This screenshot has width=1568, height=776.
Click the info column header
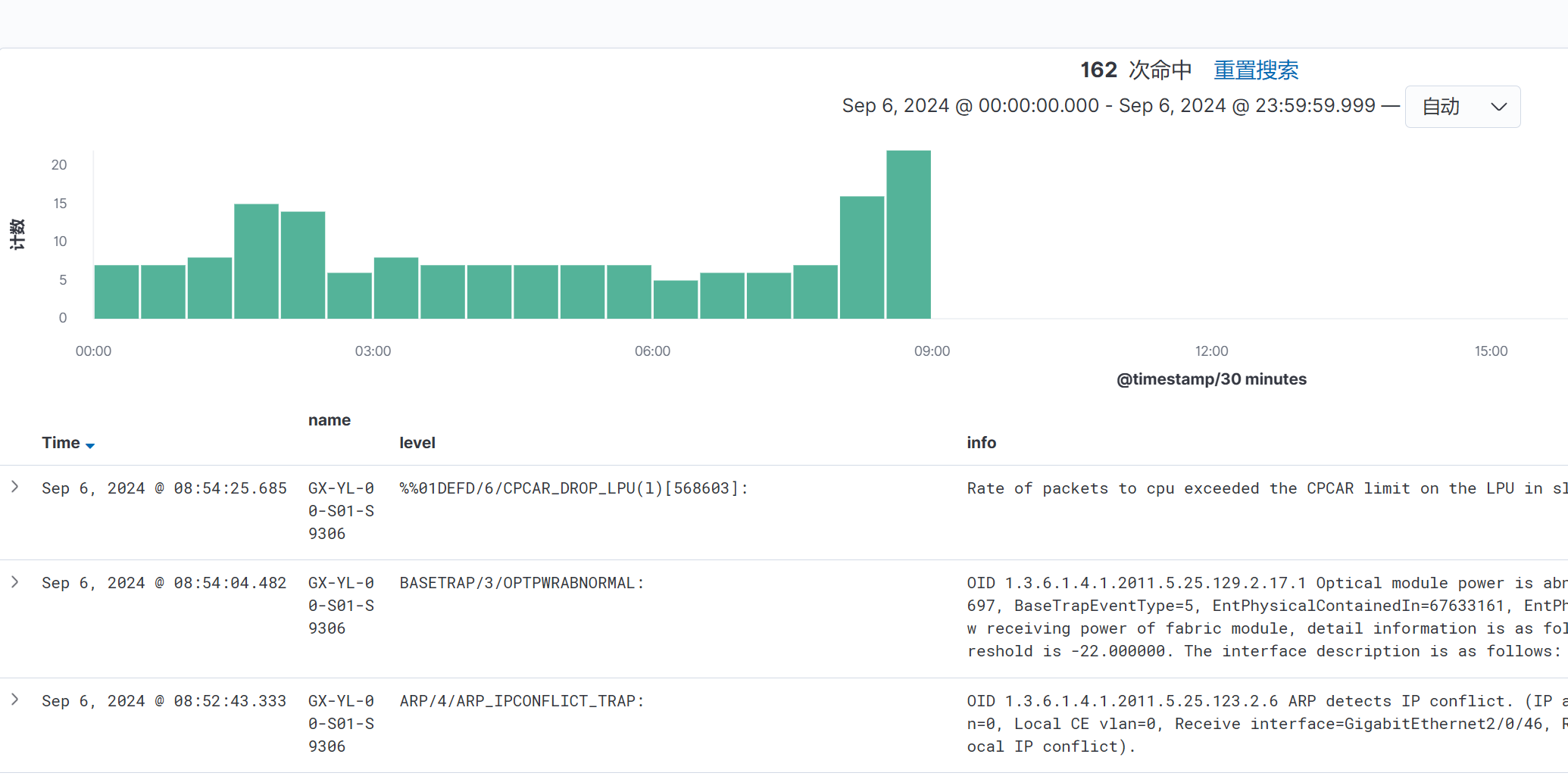981,443
